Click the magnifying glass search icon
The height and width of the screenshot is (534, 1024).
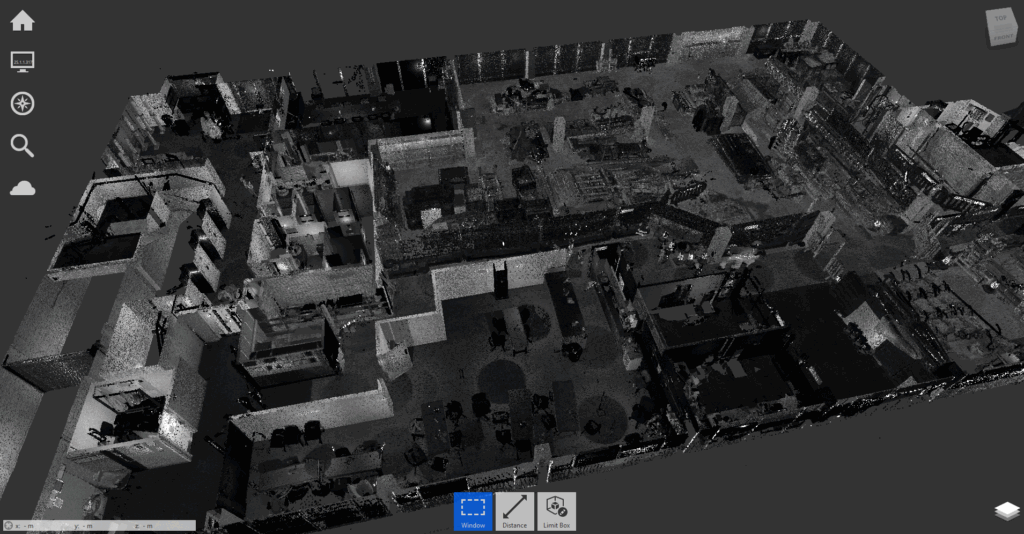(22, 146)
